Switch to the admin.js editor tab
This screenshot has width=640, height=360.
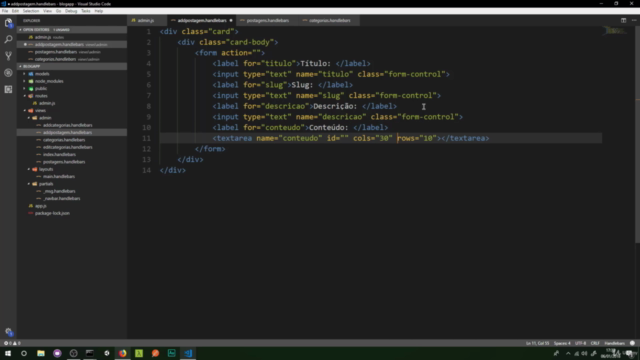pos(146,20)
